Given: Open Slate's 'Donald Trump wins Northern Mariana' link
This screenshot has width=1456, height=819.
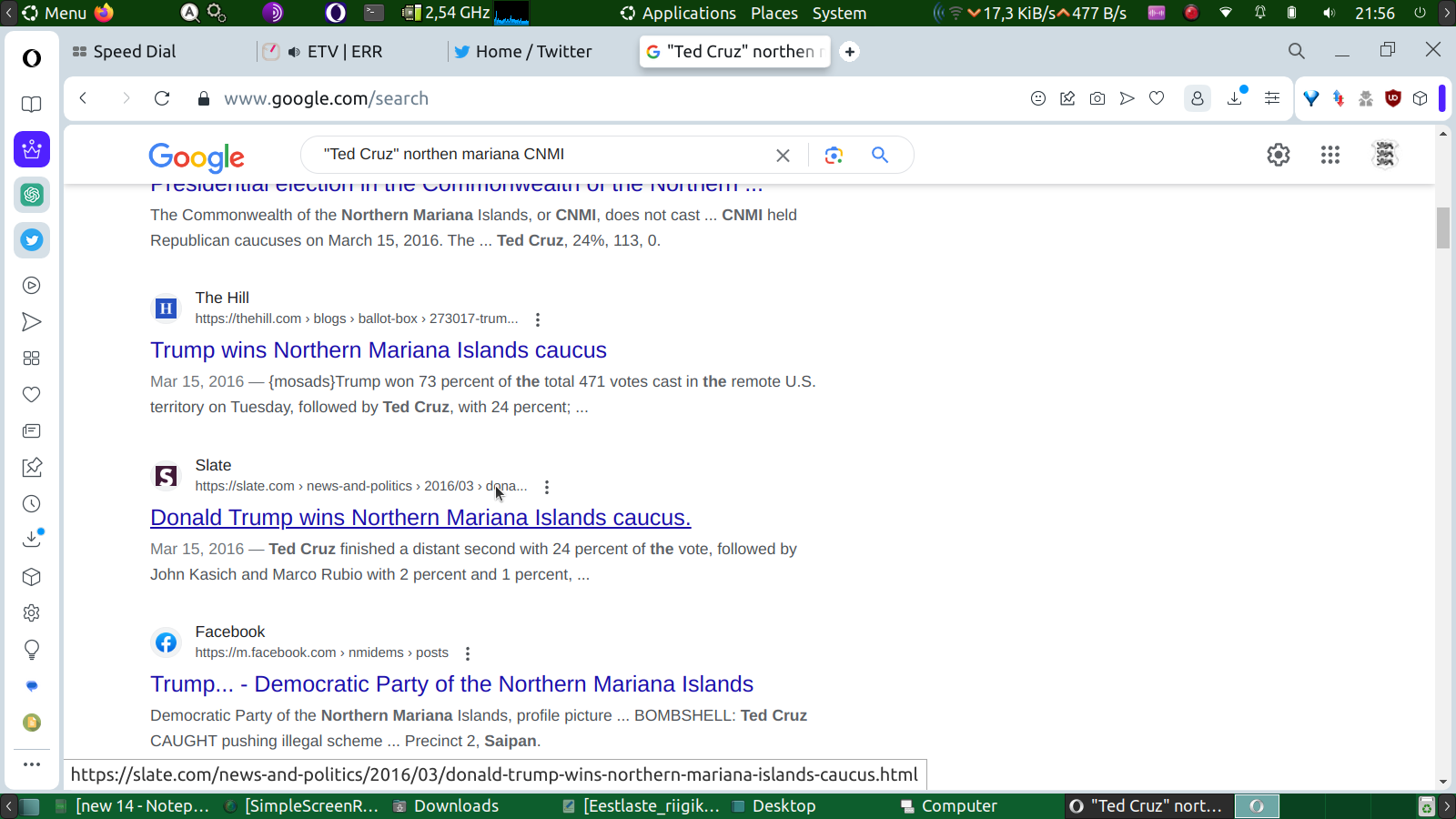Looking at the screenshot, I should pos(420,518).
